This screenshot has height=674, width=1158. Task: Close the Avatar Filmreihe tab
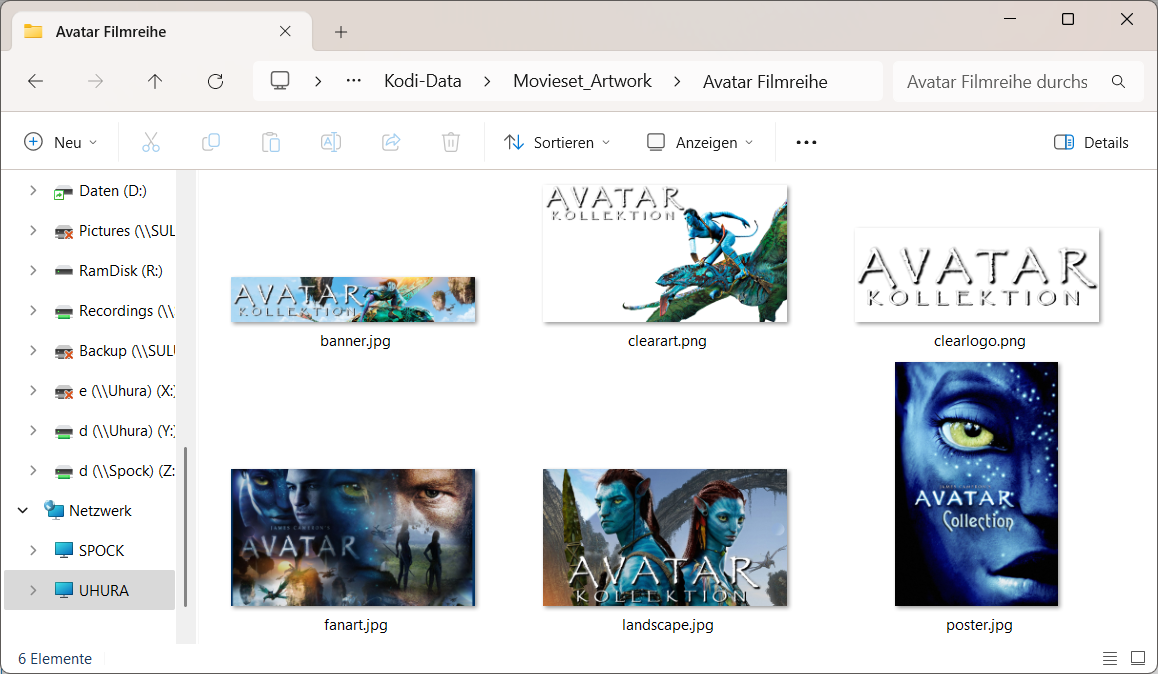[285, 31]
